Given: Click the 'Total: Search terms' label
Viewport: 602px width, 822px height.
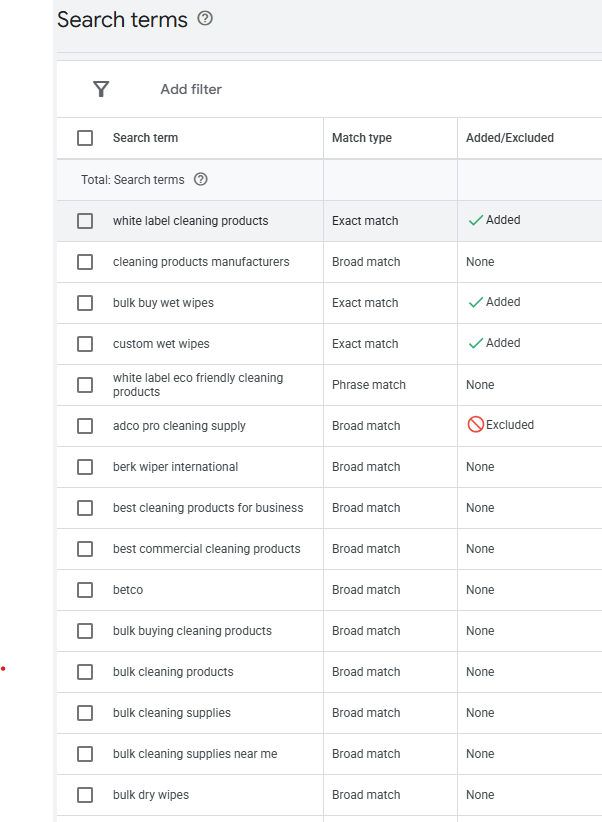Looking at the screenshot, I should tap(133, 180).
